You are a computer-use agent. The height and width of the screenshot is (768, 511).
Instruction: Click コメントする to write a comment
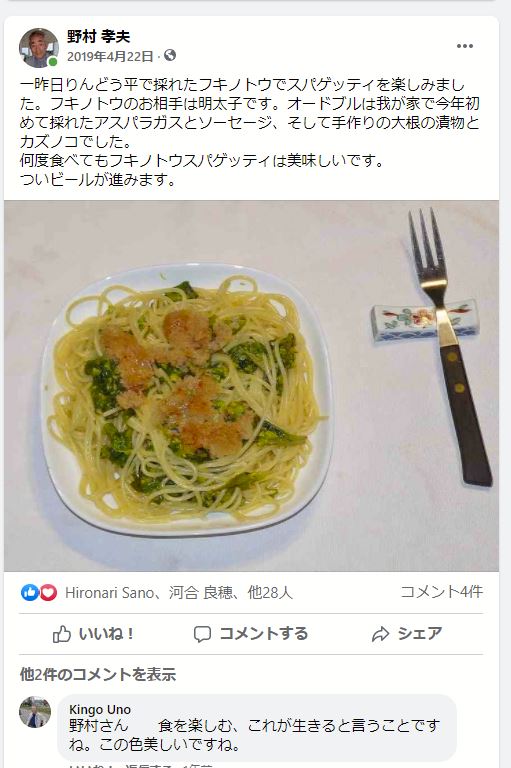point(250,634)
